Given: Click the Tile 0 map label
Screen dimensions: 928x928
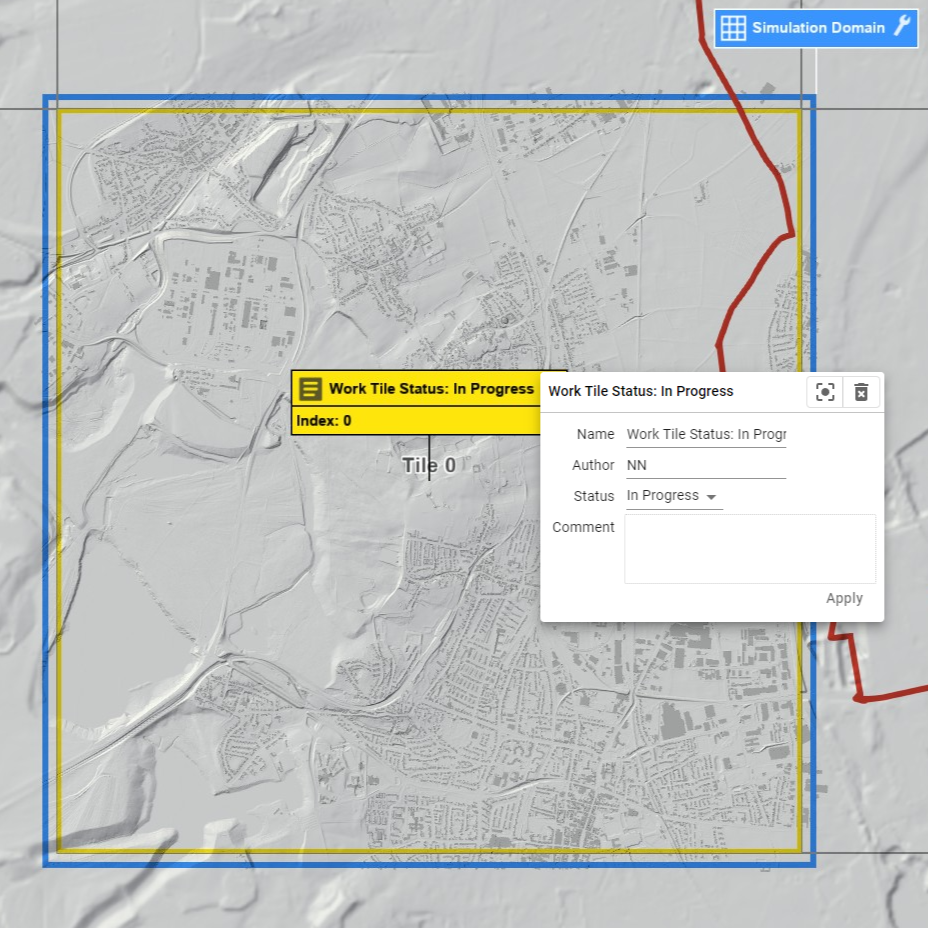Looking at the screenshot, I should point(429,466).
